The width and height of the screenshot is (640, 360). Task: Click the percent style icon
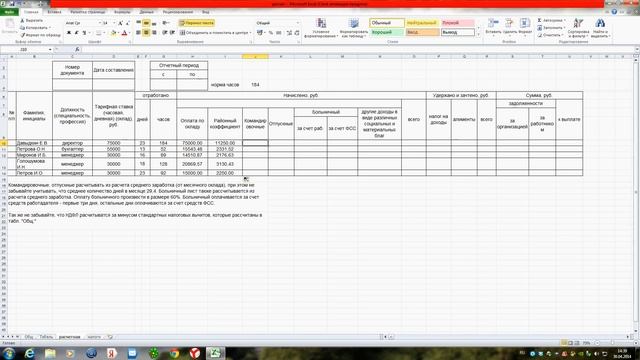(271, 33)
